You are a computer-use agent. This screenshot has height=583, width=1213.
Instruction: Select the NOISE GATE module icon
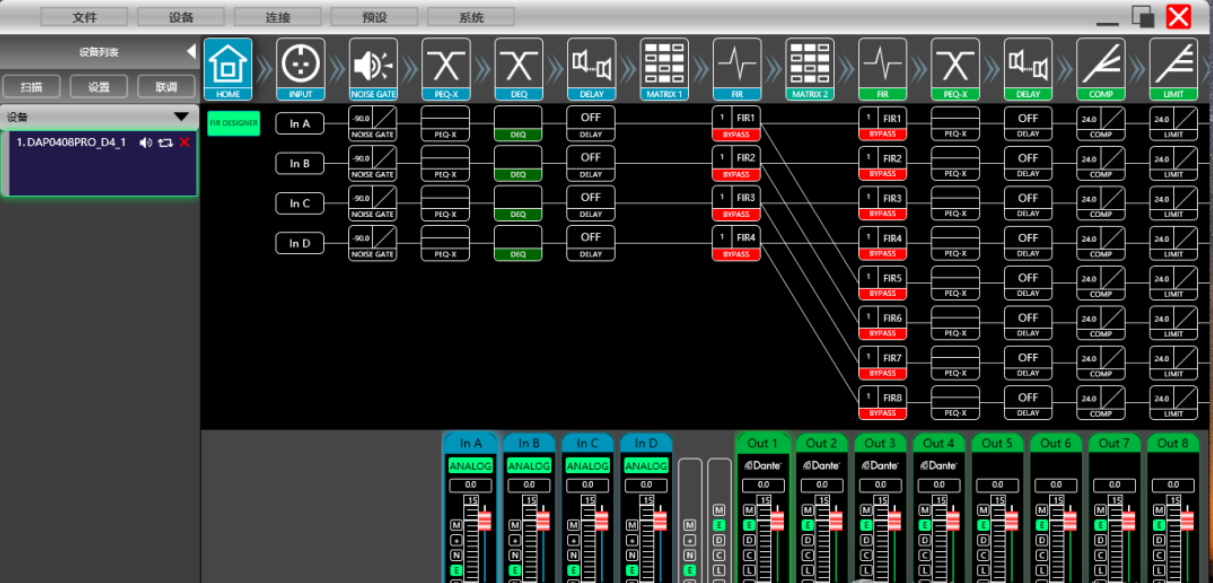pyautogui.click(x=373, y=66)
